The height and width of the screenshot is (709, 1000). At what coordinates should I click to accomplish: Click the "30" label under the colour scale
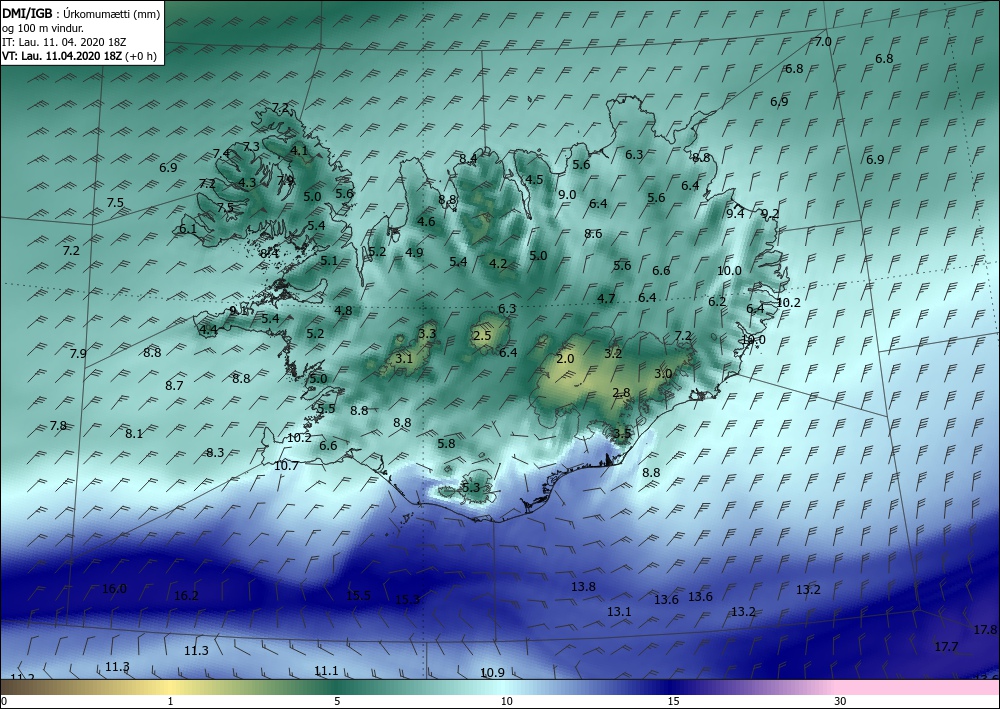pyautogui.click(x=841, y=701)
